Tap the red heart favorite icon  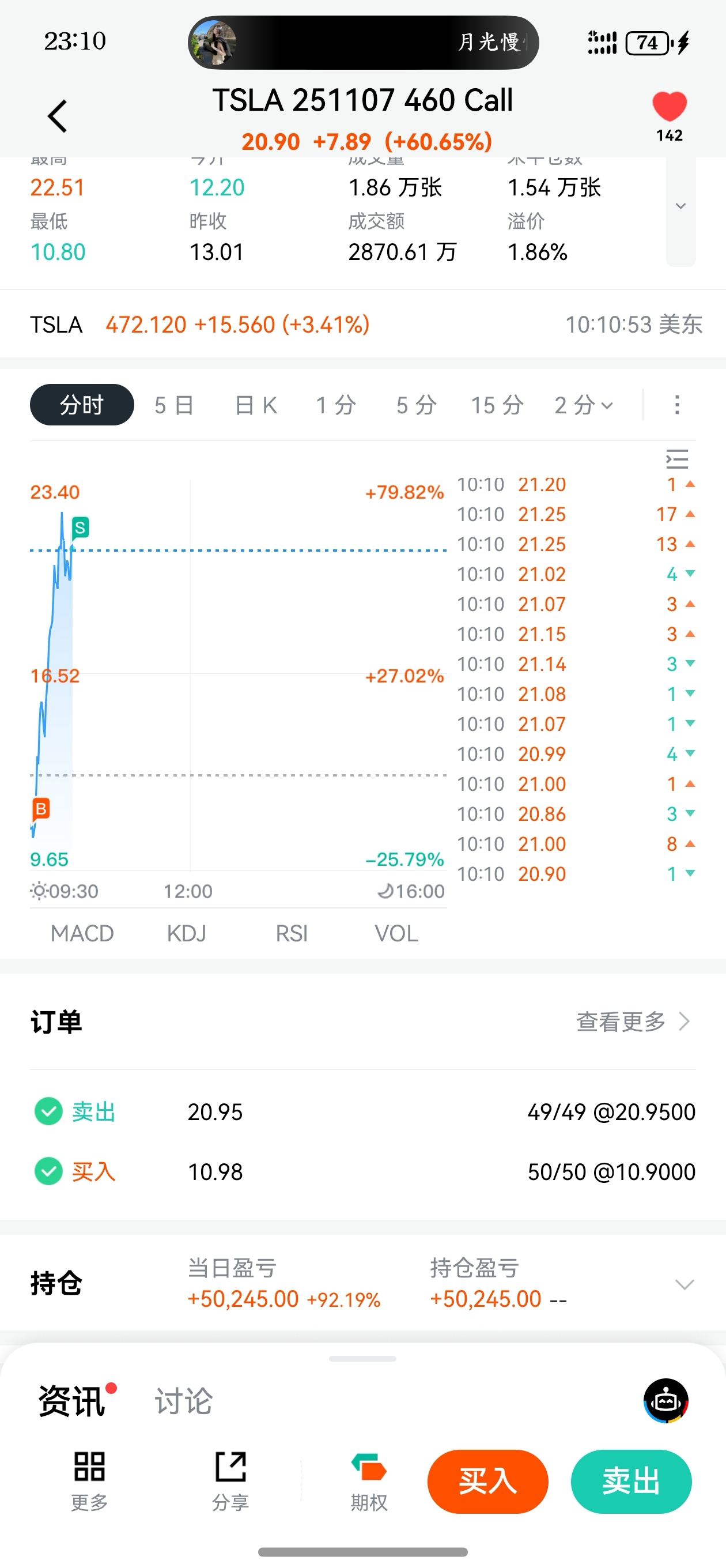click(669, 107)
